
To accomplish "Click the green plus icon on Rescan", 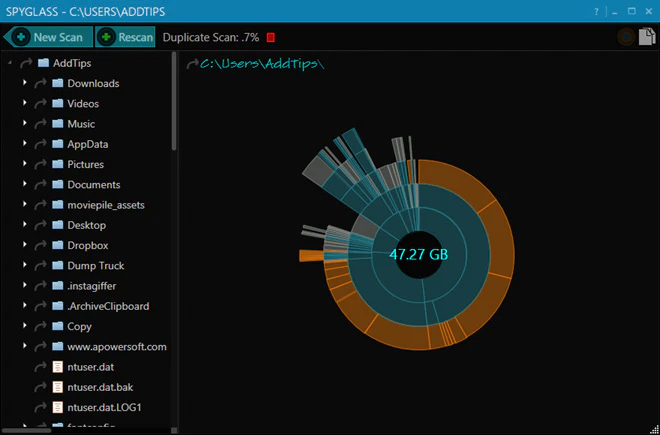I will (x=107, y=37).
